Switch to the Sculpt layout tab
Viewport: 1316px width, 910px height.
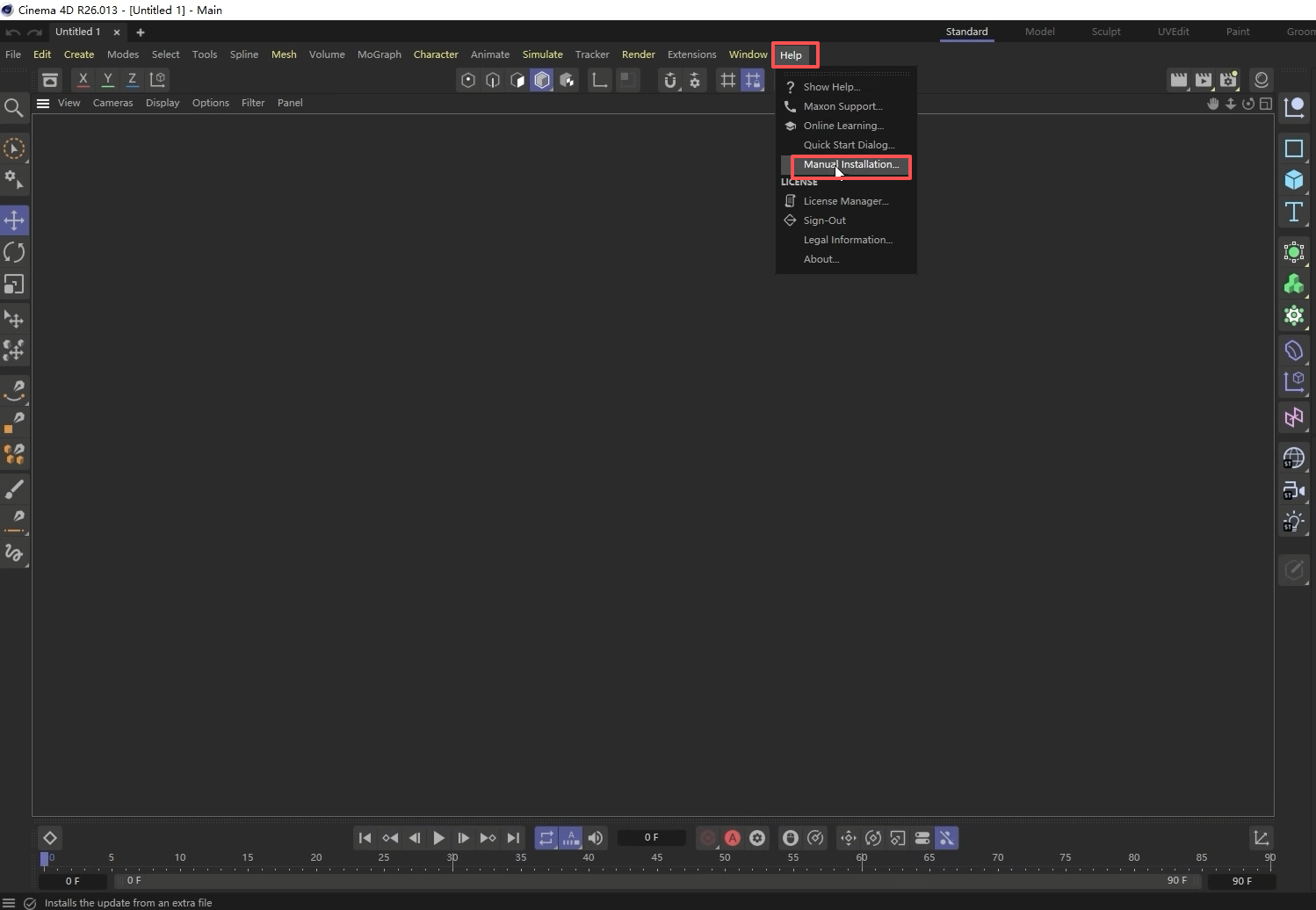(x=1105, y=32)
